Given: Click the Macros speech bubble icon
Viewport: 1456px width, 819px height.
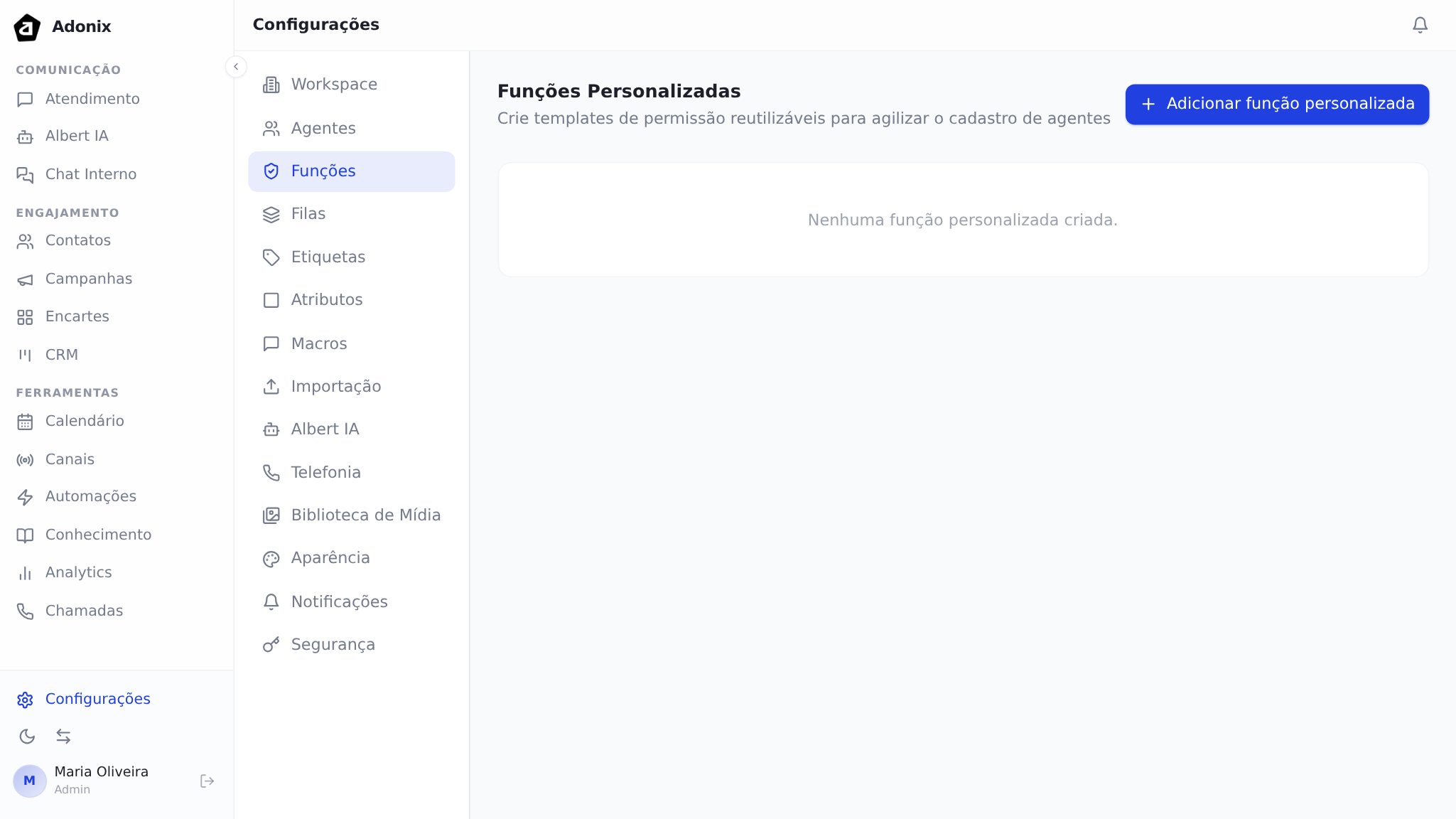Looking at the screenshot, I should pos(271,343).
